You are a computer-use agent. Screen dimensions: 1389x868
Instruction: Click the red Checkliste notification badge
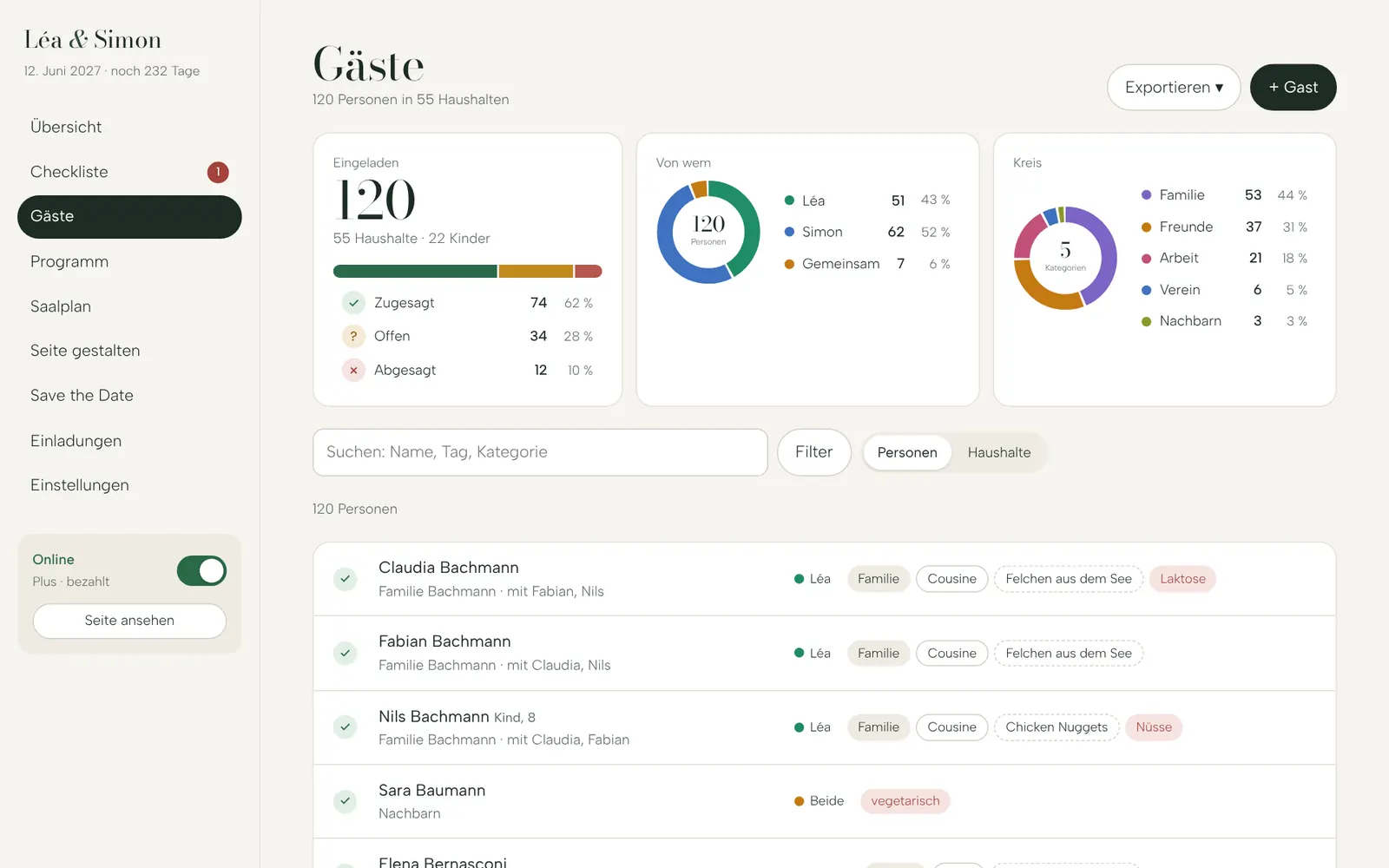pos(218,172)
